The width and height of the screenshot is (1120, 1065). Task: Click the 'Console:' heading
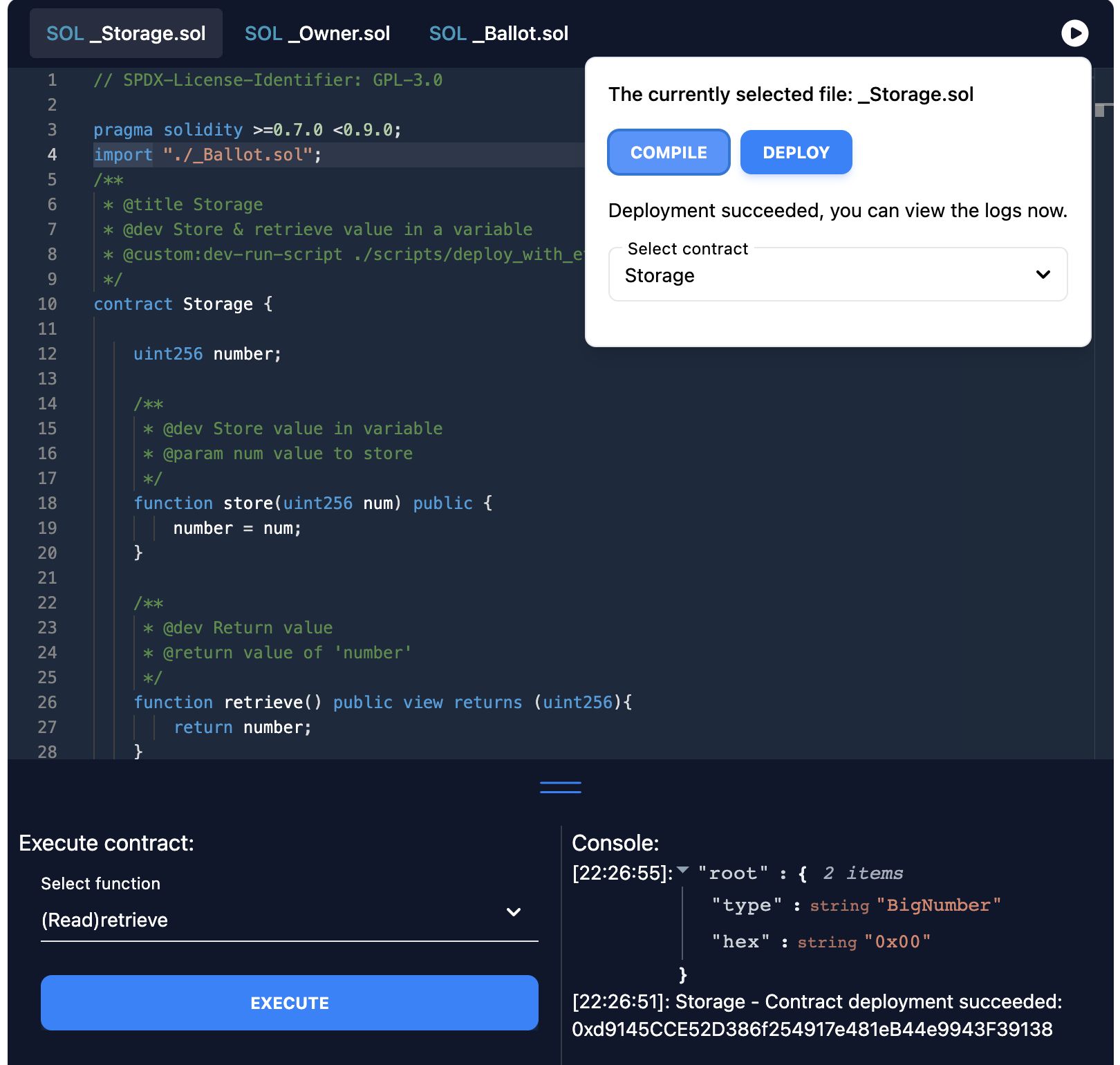tap(615, 843)
